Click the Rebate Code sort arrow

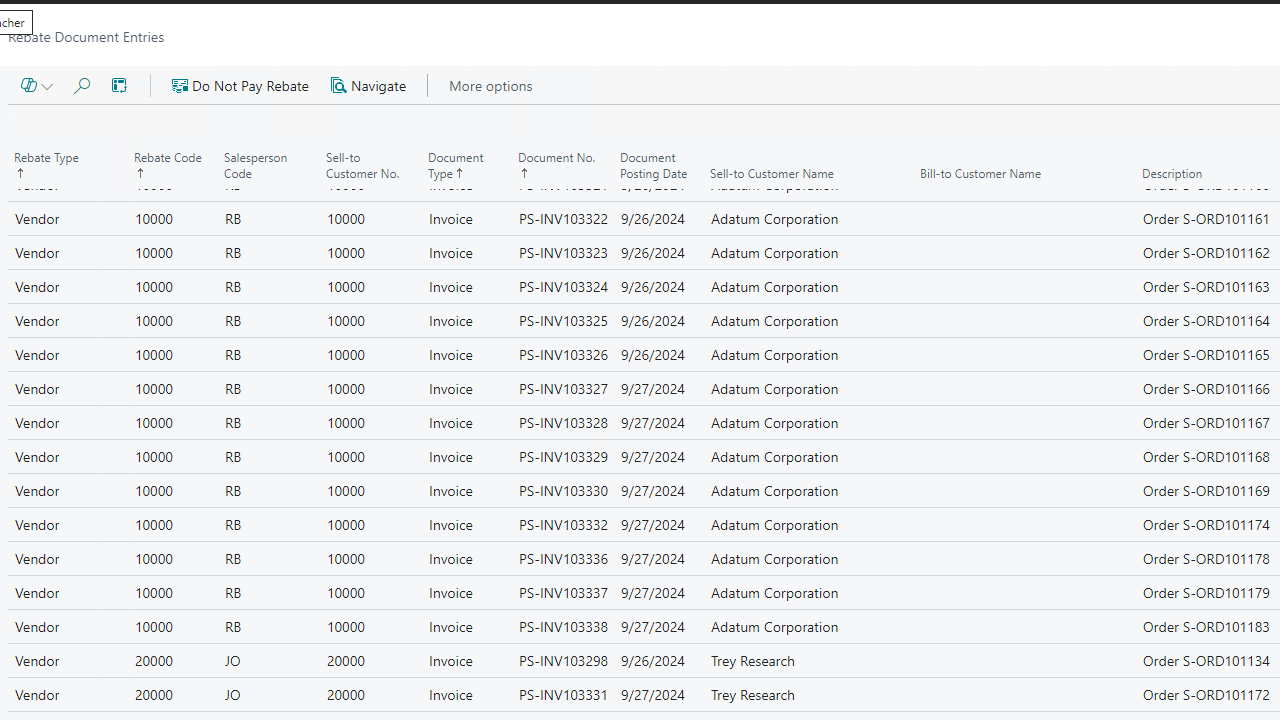pos(140,174)
